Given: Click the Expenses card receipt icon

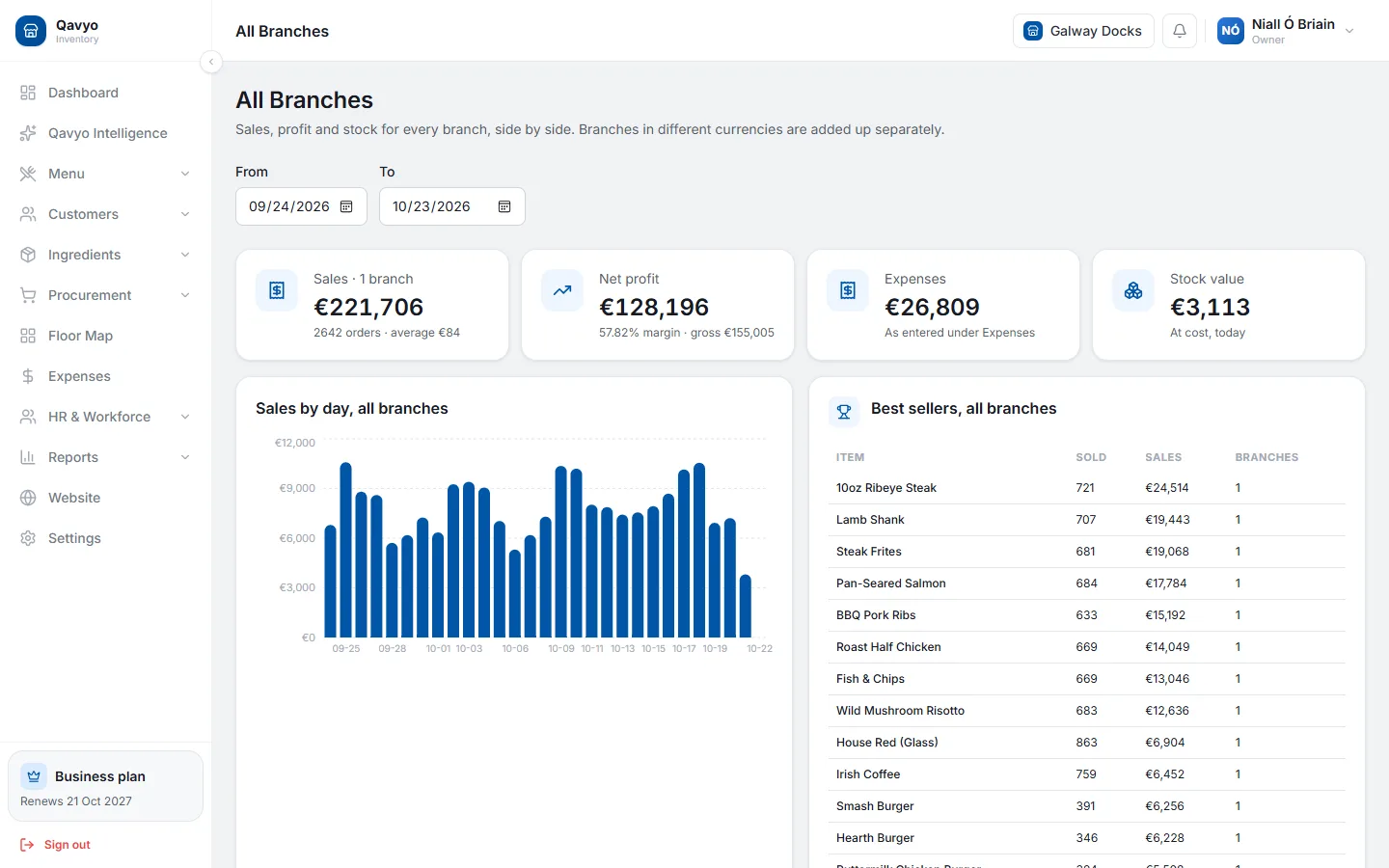Looking at the screenshot, I should pos(848,290).
